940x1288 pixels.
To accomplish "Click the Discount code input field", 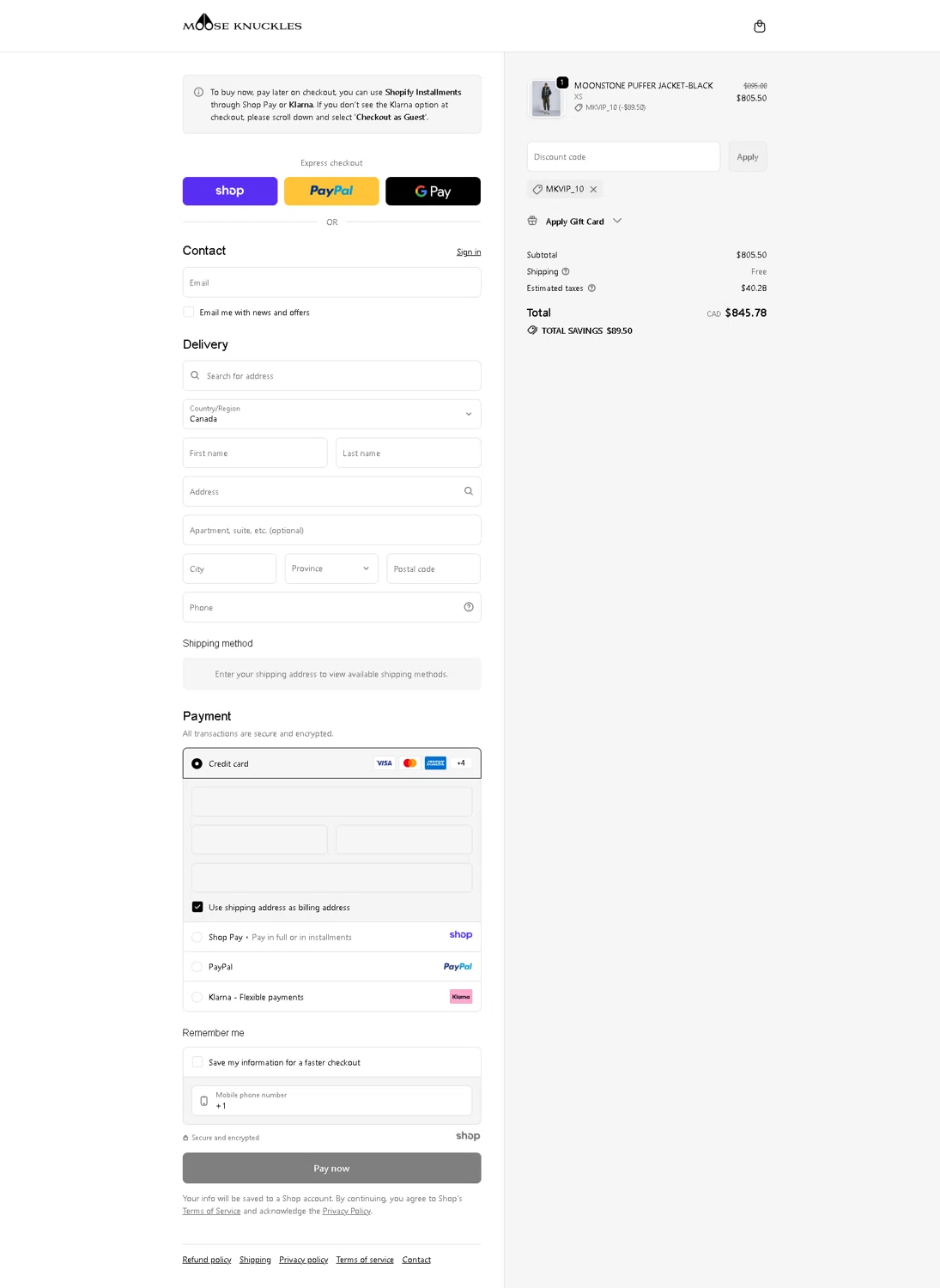I will (623, 157).
